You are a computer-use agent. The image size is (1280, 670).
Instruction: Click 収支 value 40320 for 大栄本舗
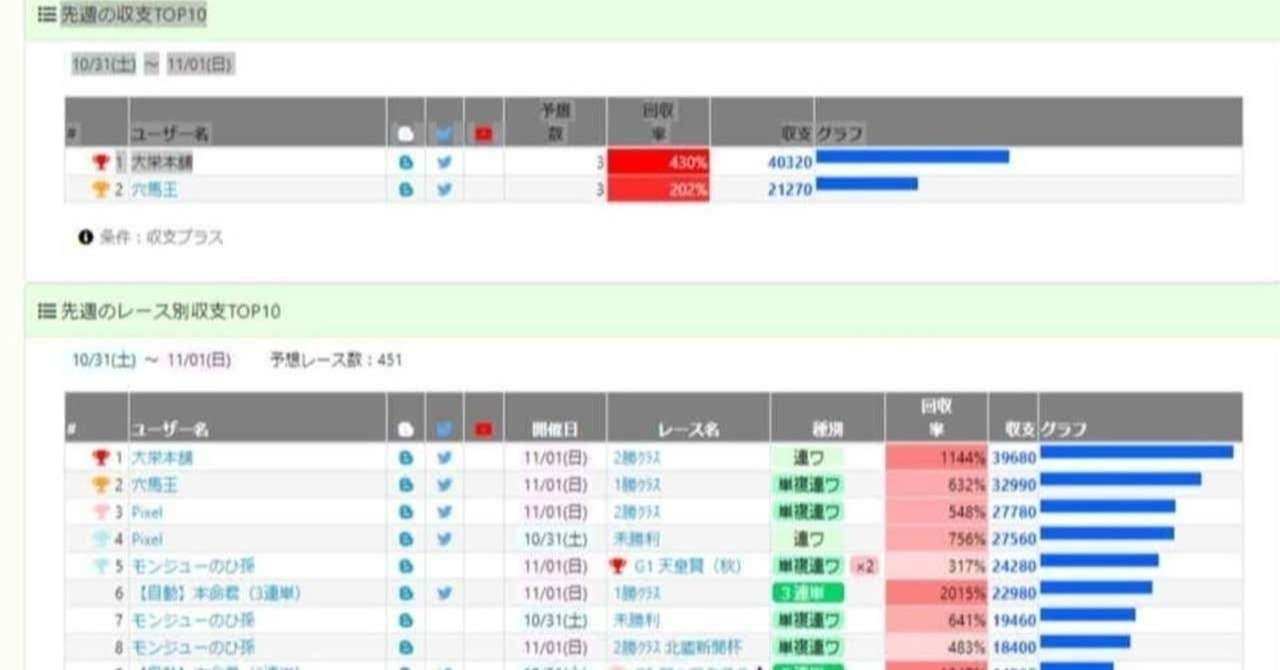790,162
